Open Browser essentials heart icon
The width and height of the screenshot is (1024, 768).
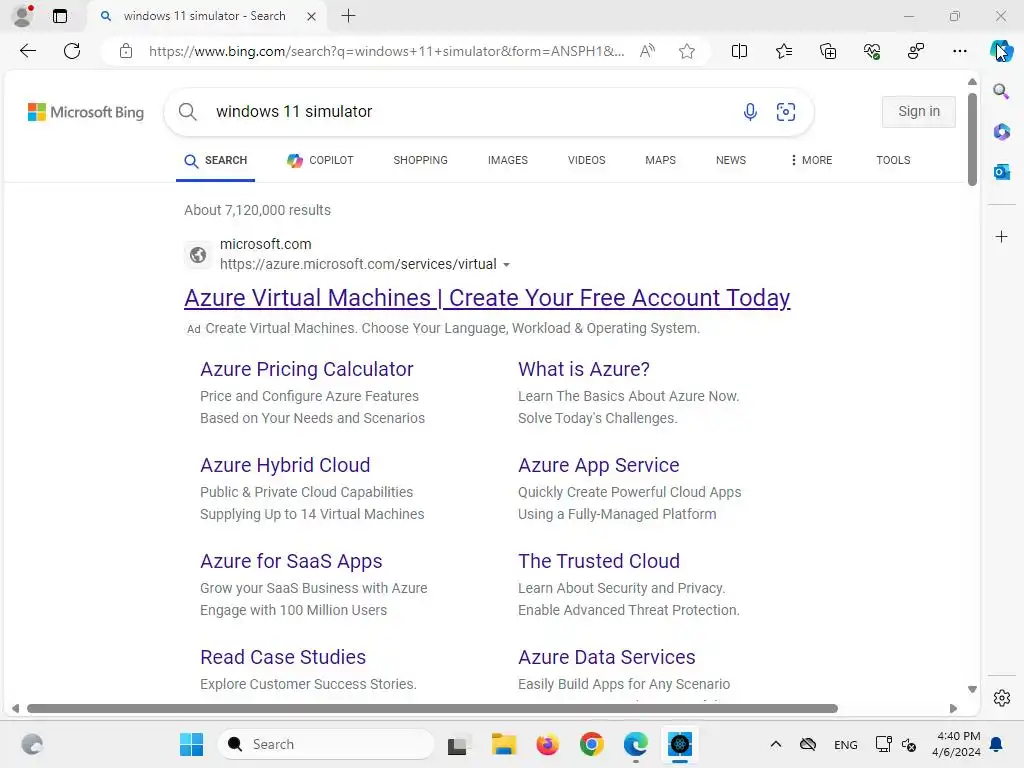[872, 52]
